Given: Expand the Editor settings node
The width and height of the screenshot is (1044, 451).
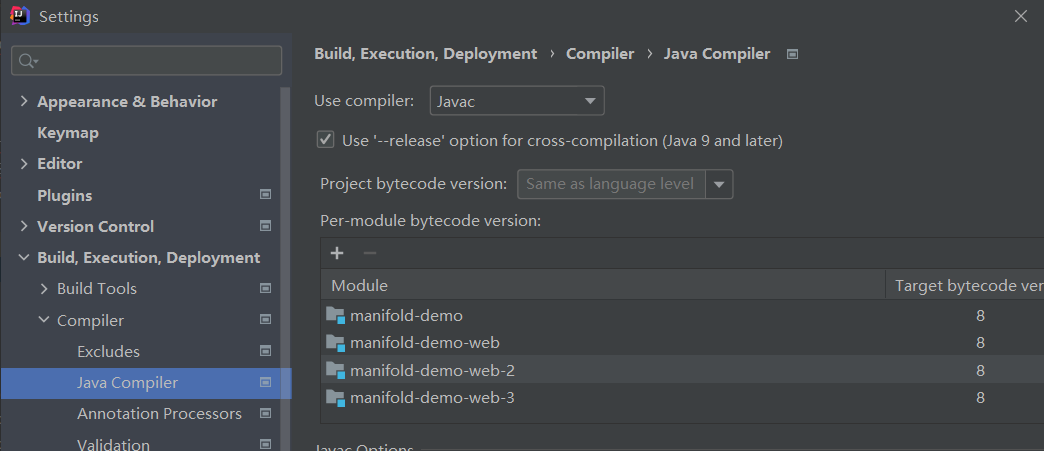Looking at the screenshot, I should point(24,163).
